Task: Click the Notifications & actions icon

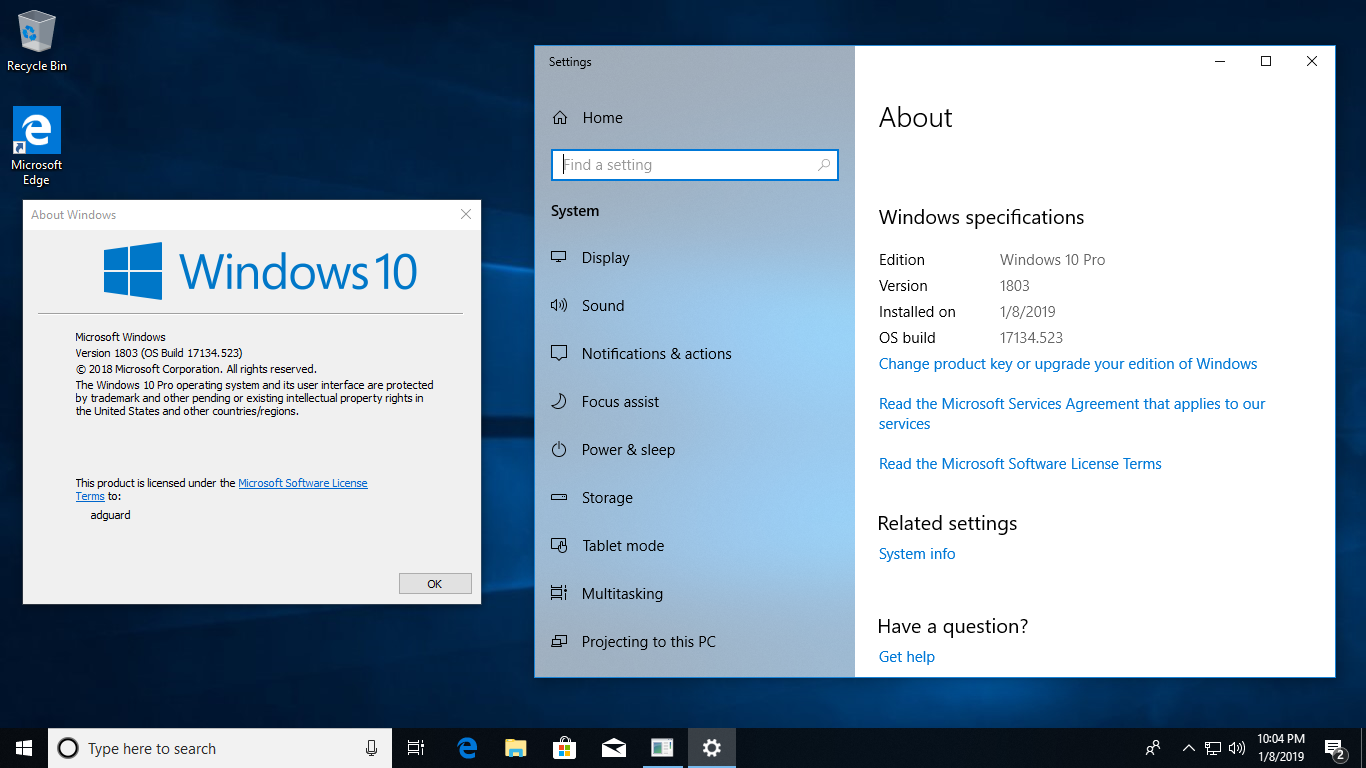Action: tap(559, 354)
